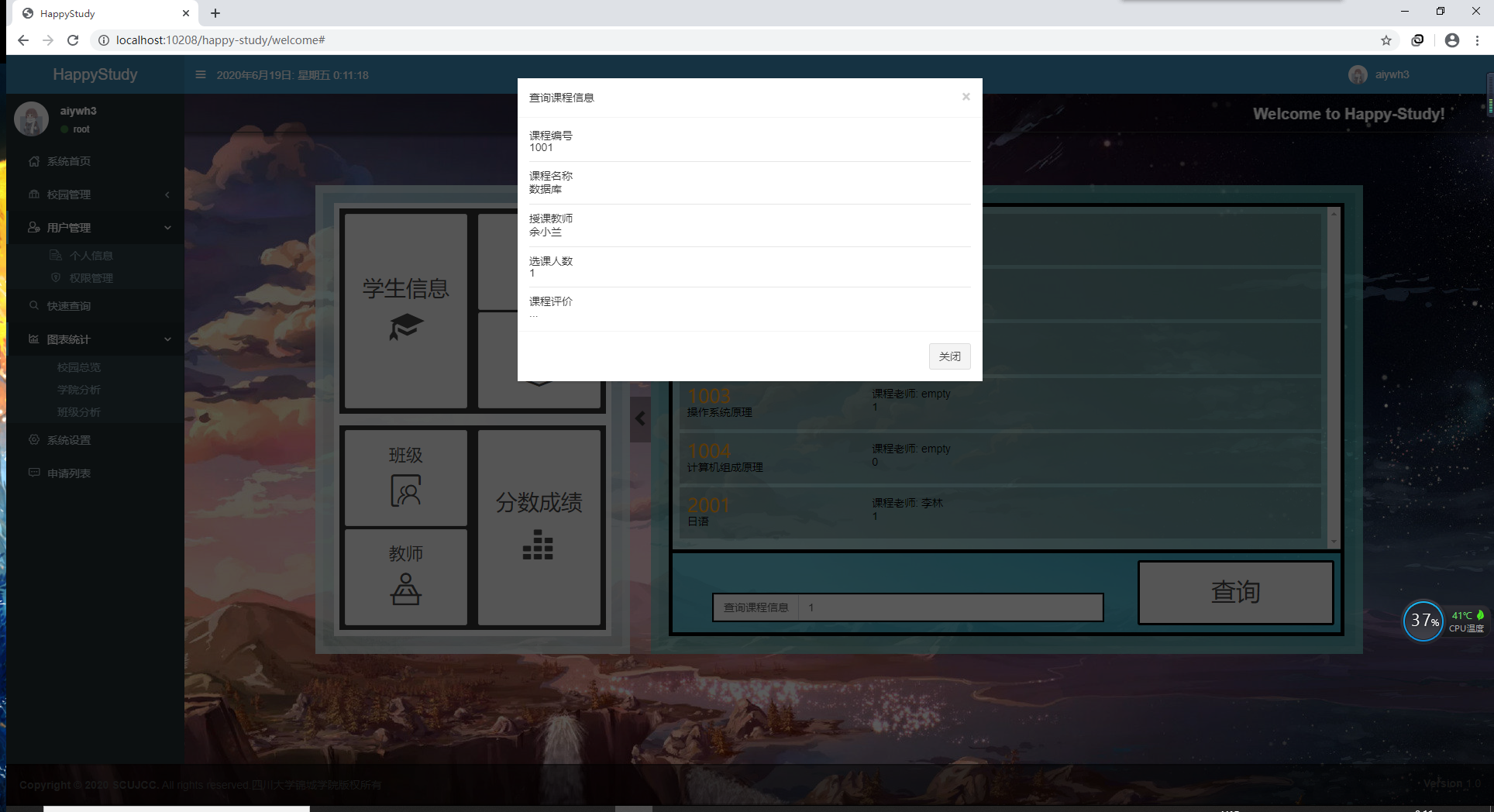The width and height of the screenshot is (1494, 812).
Task: Open 权限管理 submenu item
Action: coord(91,278)
